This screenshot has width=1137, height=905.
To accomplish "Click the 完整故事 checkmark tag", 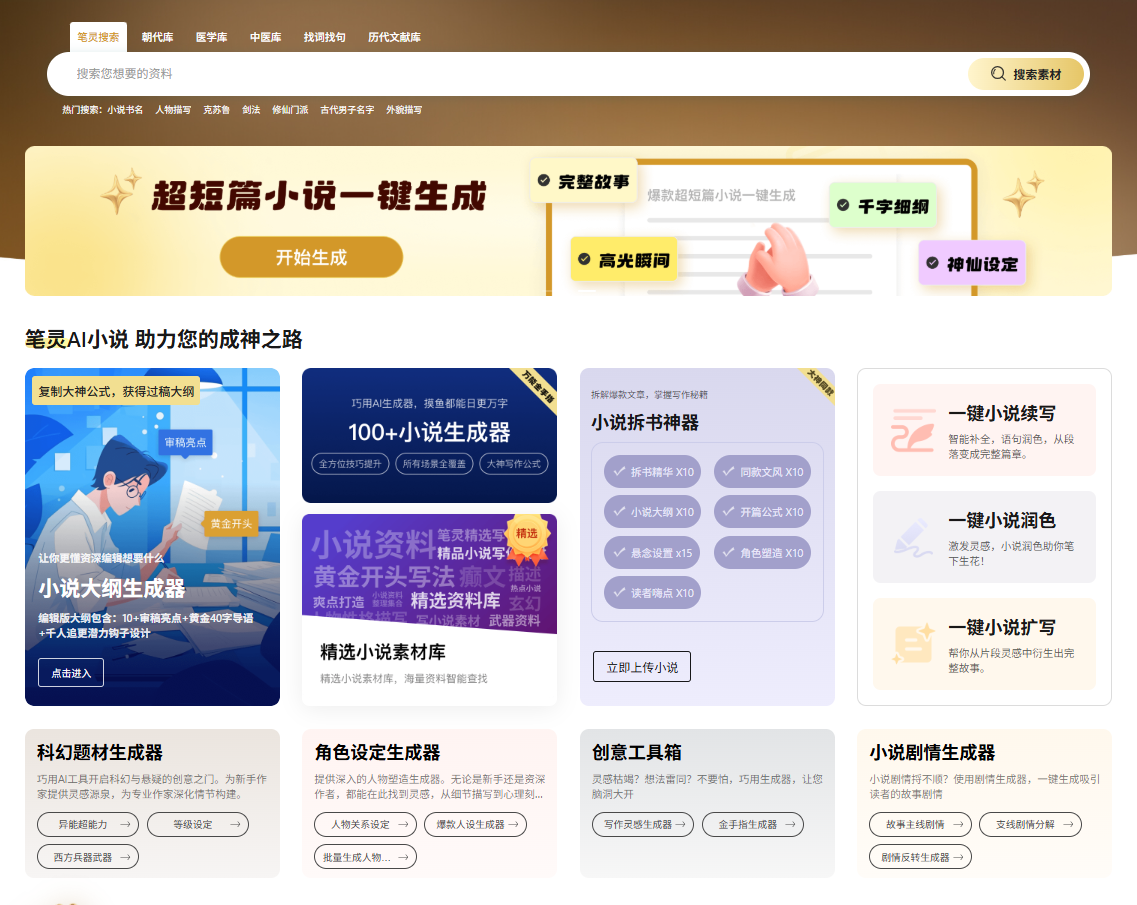I will pos(584,181).
